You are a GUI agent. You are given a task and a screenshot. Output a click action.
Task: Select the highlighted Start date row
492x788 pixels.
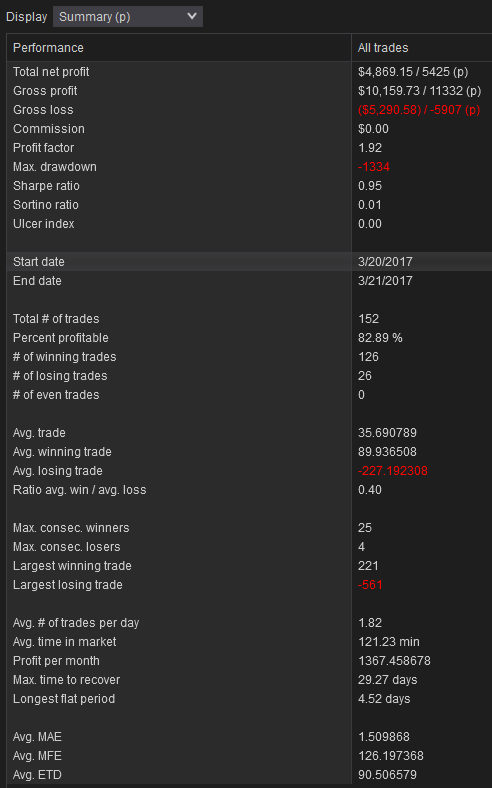click(249, 262)
